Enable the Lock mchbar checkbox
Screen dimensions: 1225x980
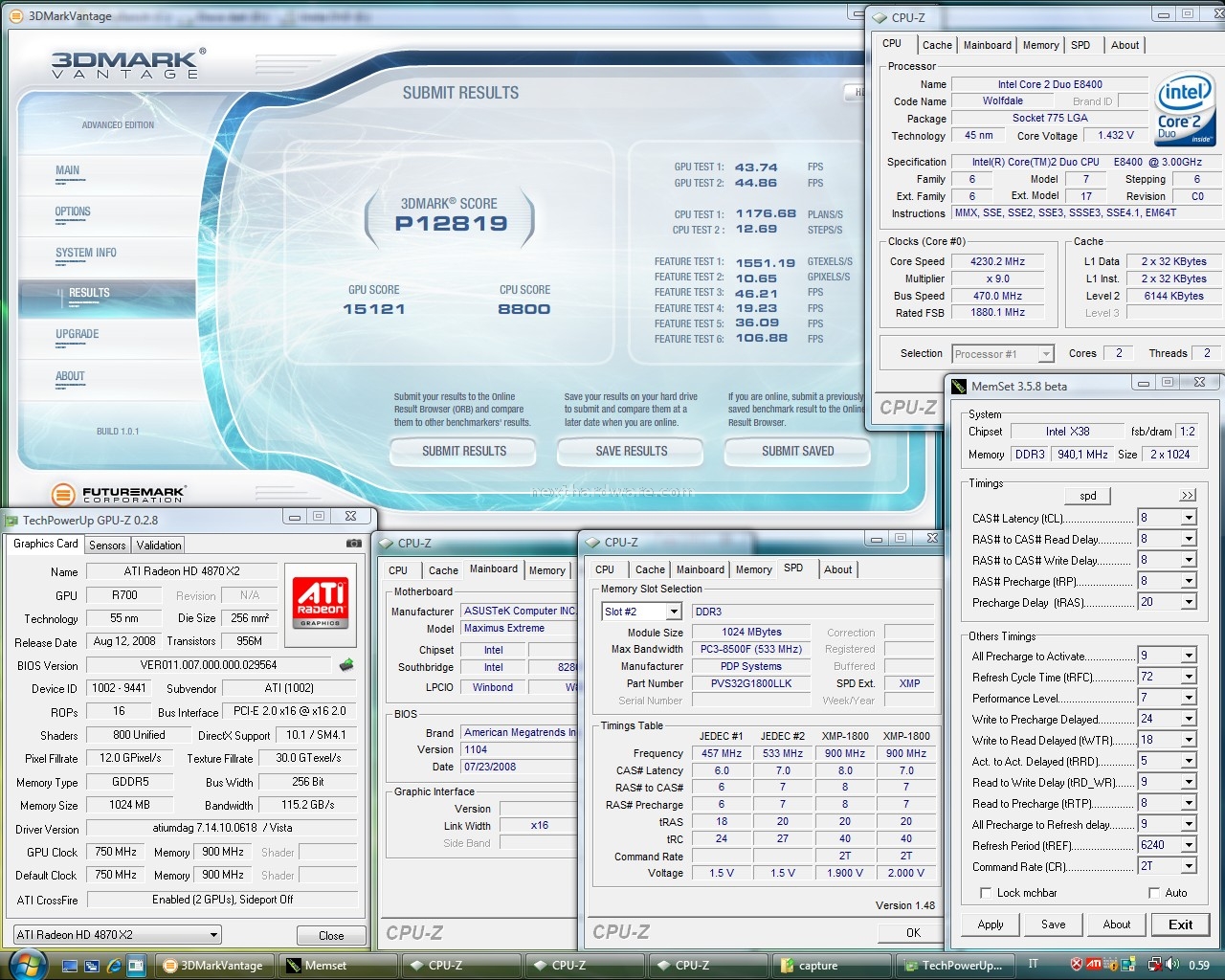[985, 893]
